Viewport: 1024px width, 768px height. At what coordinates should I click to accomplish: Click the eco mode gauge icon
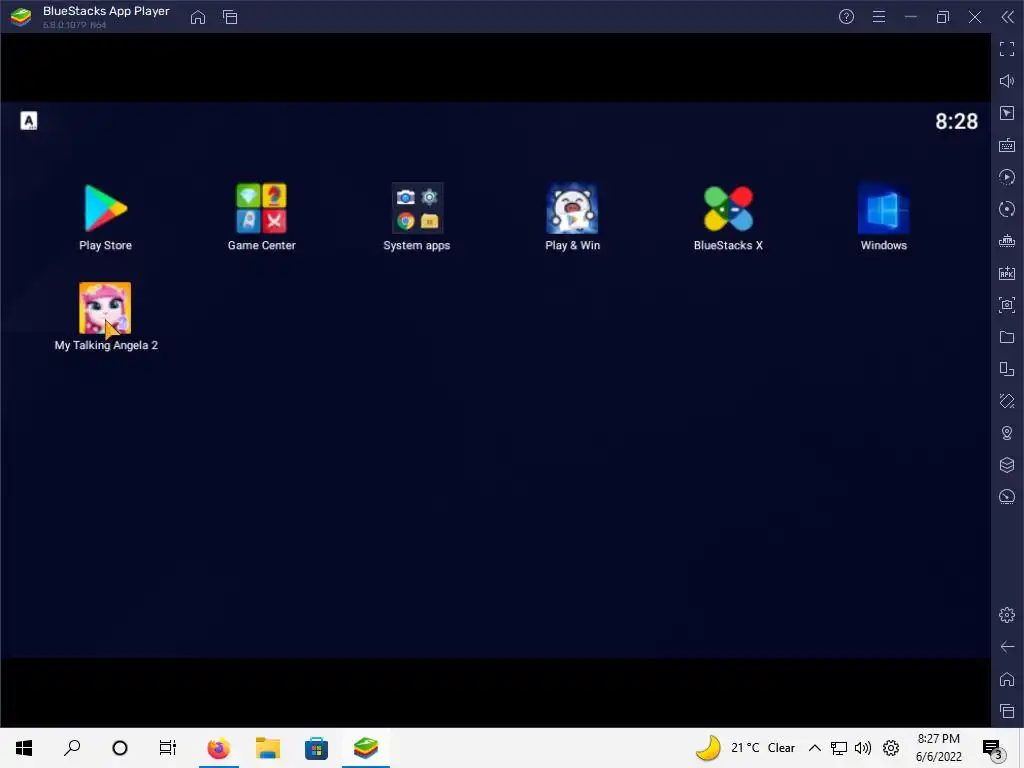pyautogui.click(x=1007, y=497)
